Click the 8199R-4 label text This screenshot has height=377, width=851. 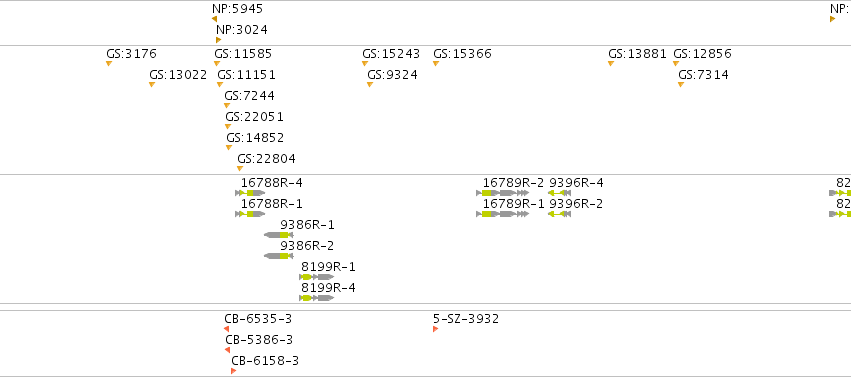328,287
